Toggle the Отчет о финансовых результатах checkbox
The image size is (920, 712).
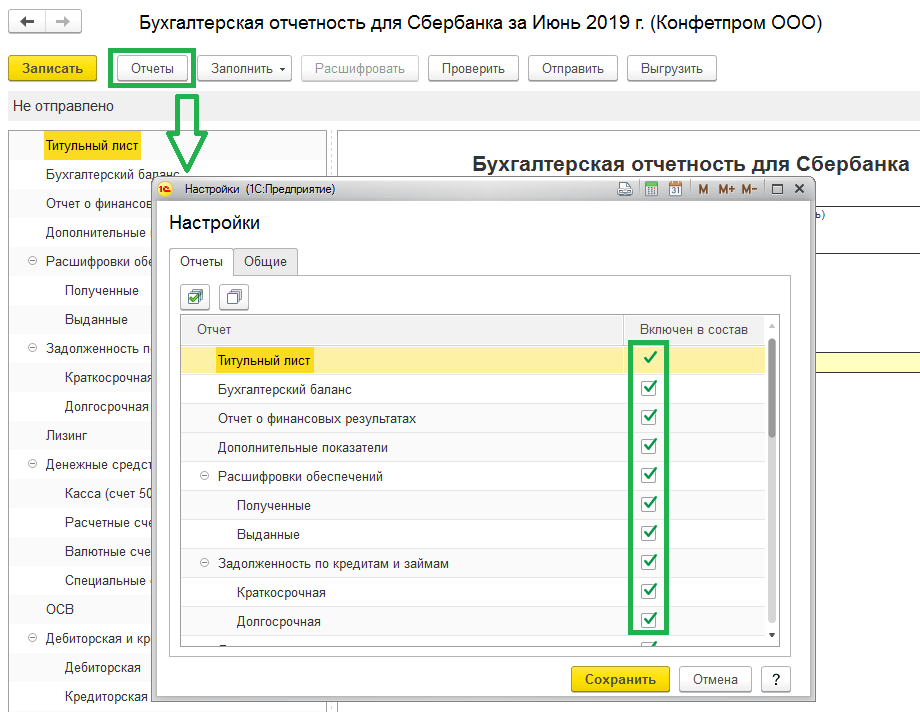[x=649, y=417]
